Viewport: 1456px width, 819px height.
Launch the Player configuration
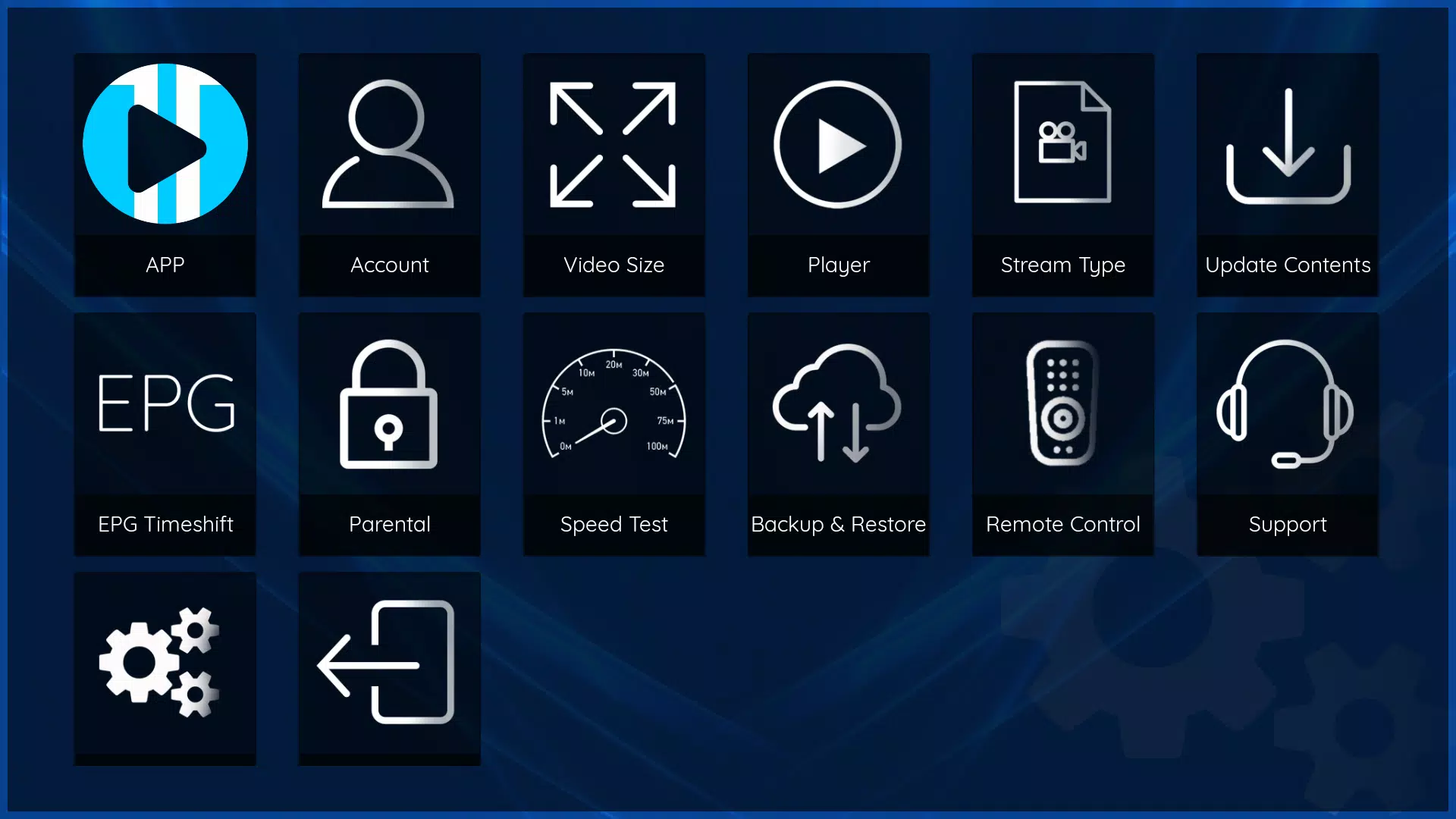(838, 175)
